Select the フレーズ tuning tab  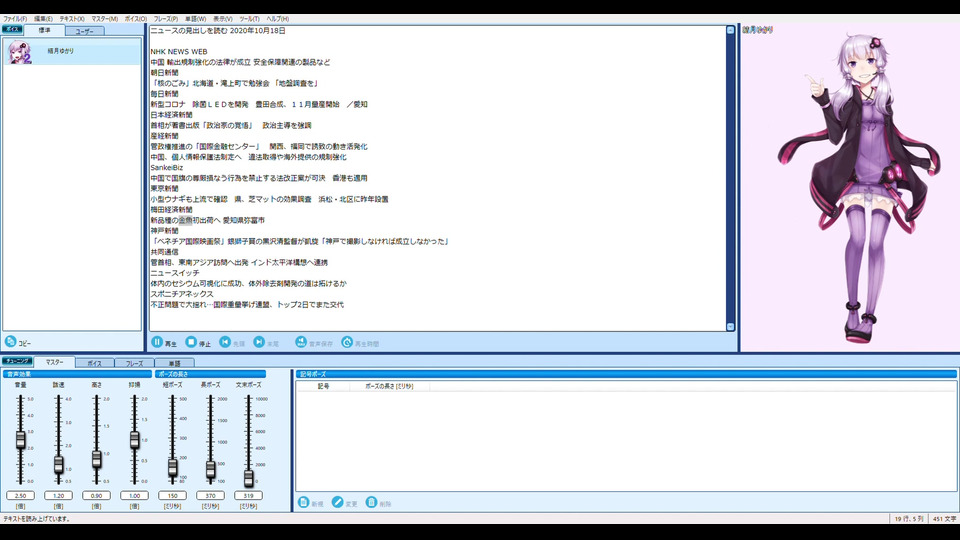pos(134,363)
